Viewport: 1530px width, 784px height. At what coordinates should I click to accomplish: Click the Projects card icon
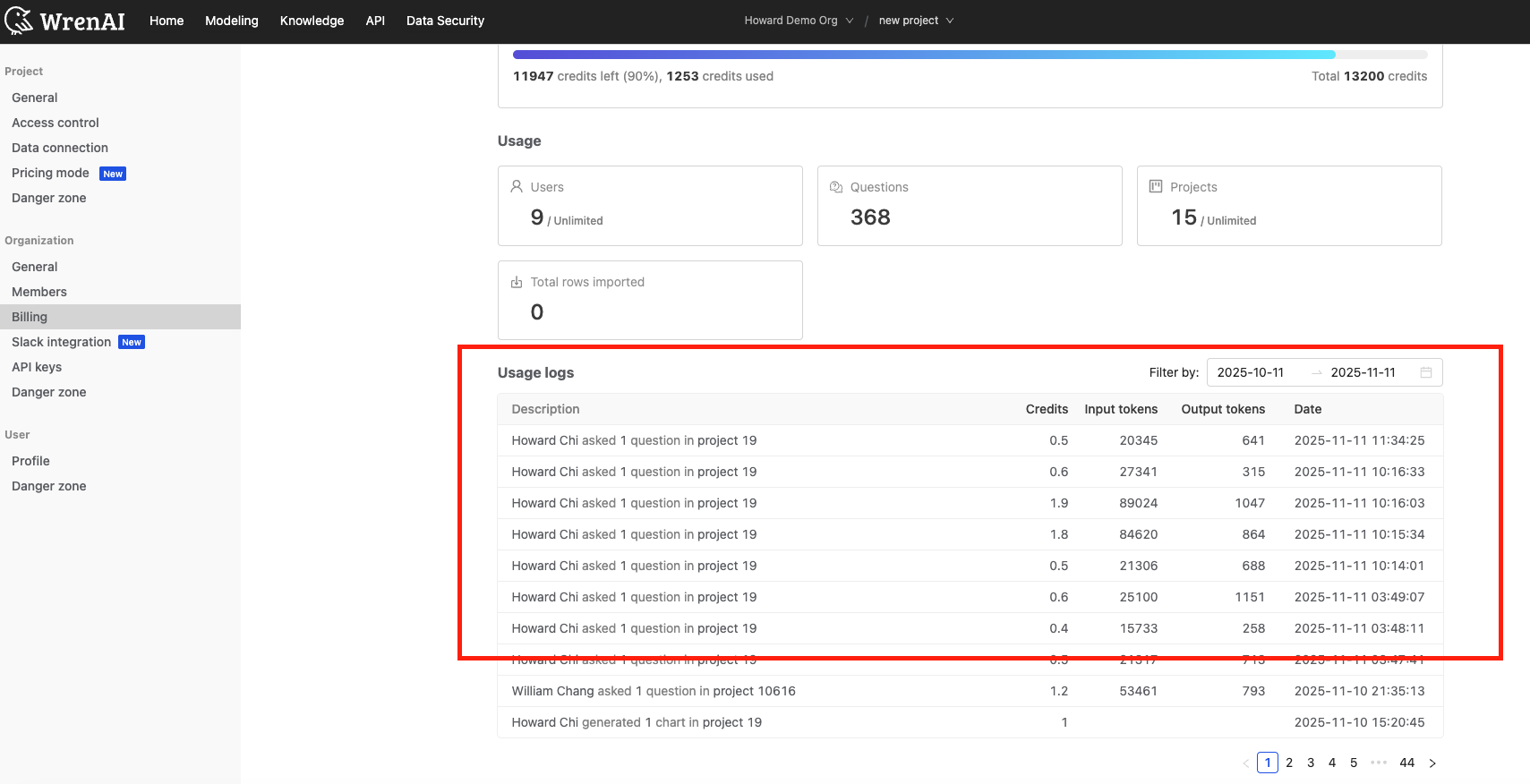[1156, 186]
